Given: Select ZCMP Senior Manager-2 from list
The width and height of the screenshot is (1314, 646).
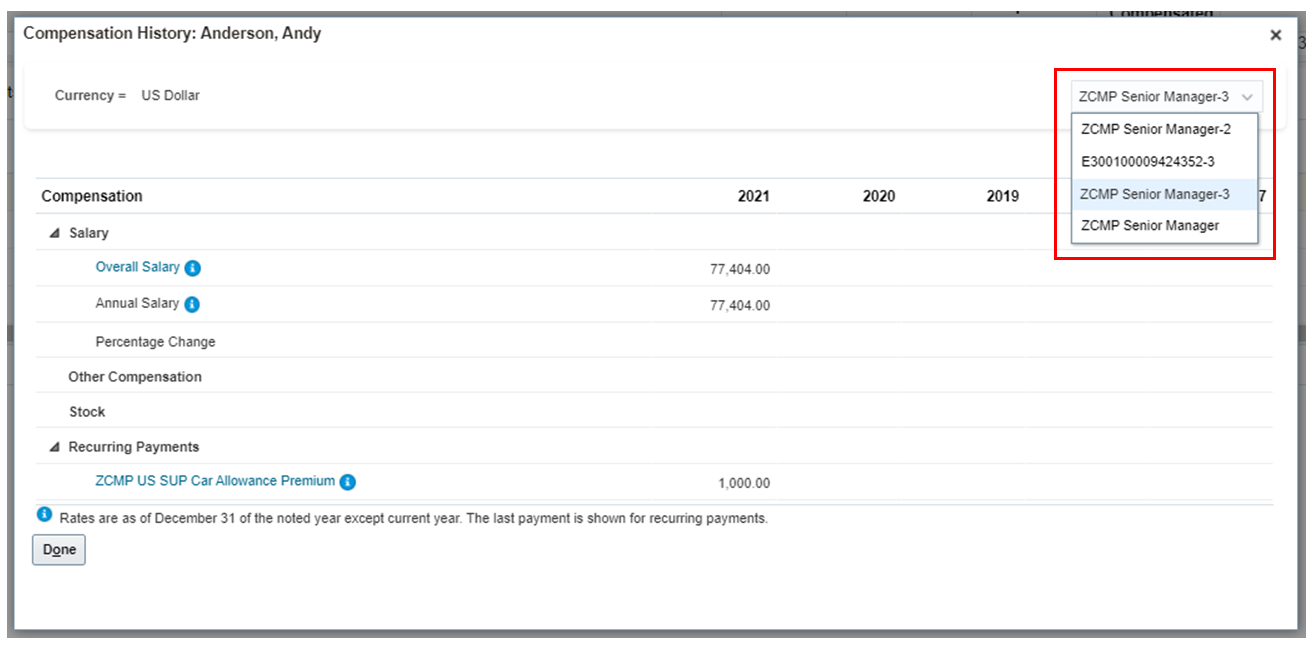Looking at the screenshot, I should pyautogui.click(x=1155, y=129).
